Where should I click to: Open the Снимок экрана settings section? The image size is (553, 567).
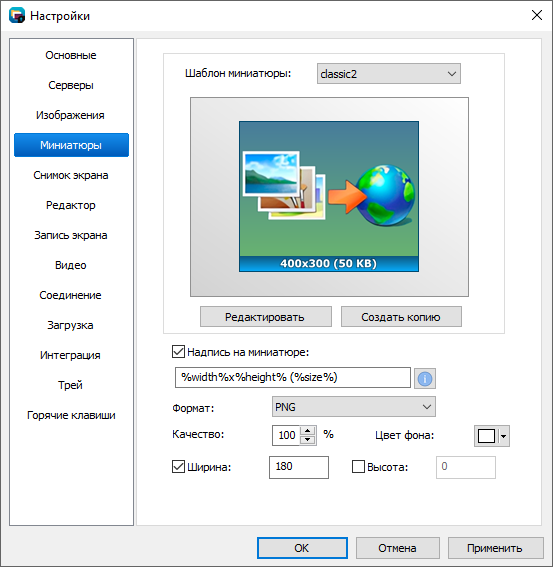point(71,175)
